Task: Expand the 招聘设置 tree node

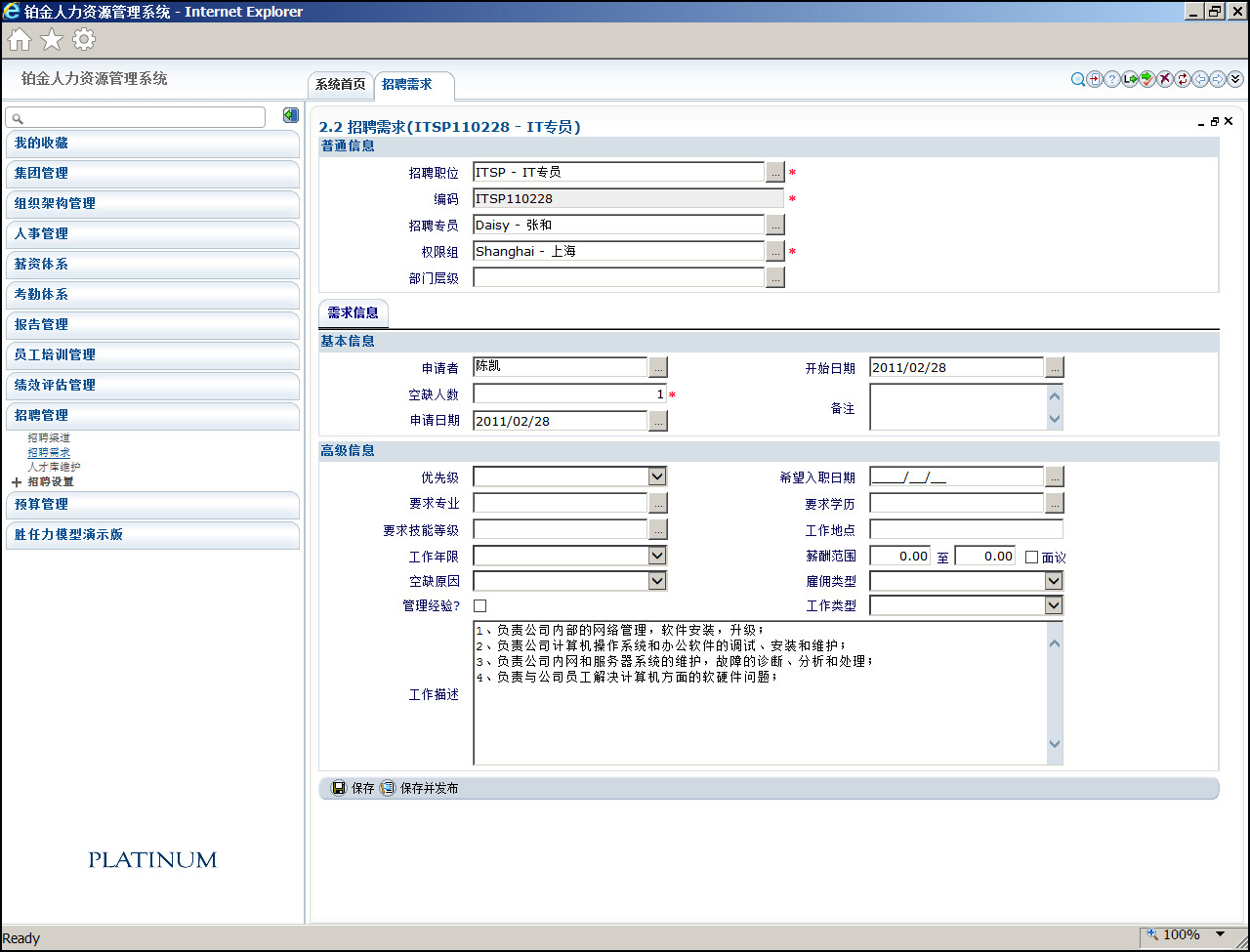Action: (17, 482)
